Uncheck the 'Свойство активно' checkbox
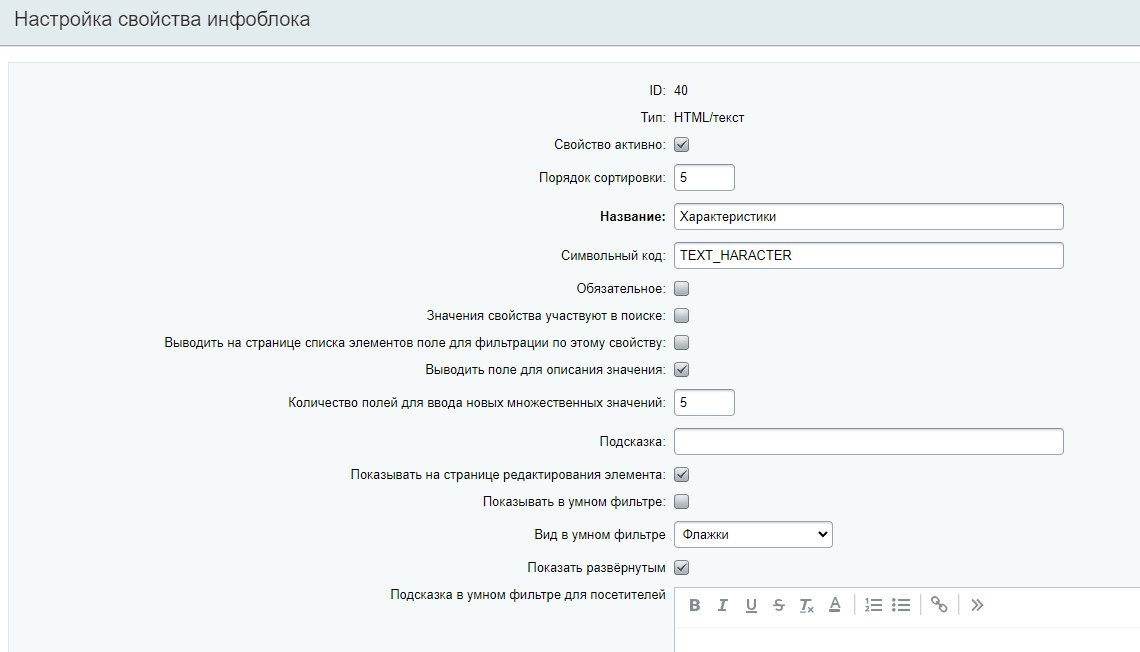Screen dimensions: 1140x652 click(x=682, y=145)
